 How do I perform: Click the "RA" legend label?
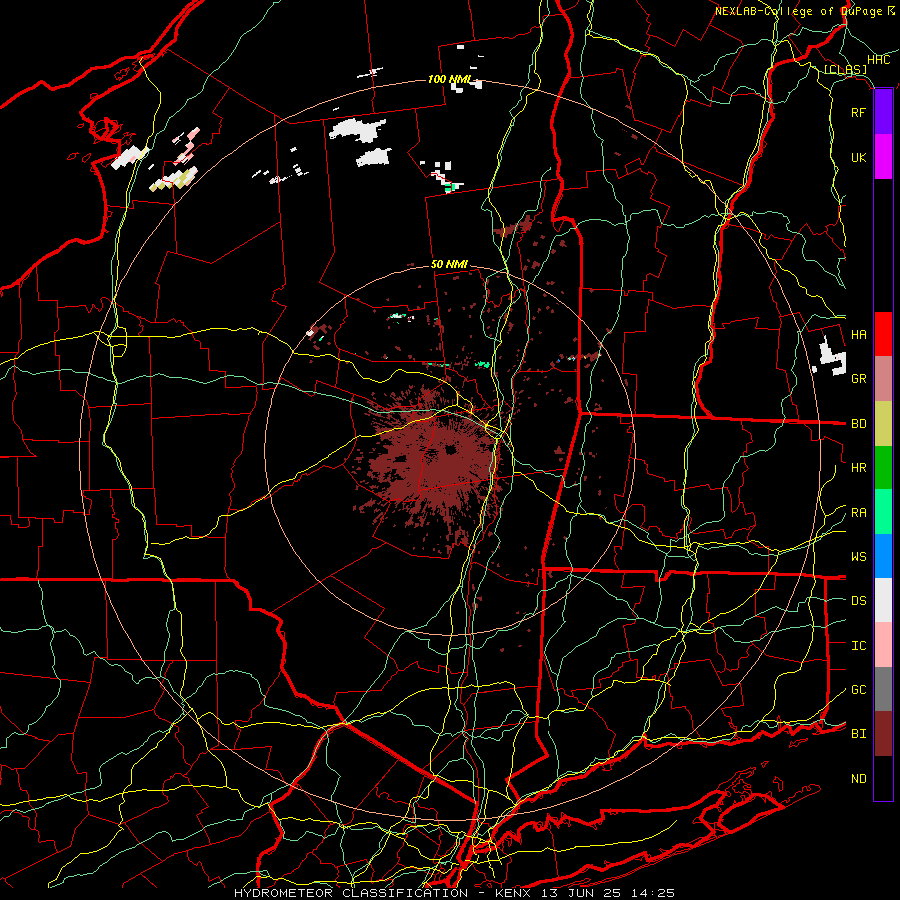point(858,513)
